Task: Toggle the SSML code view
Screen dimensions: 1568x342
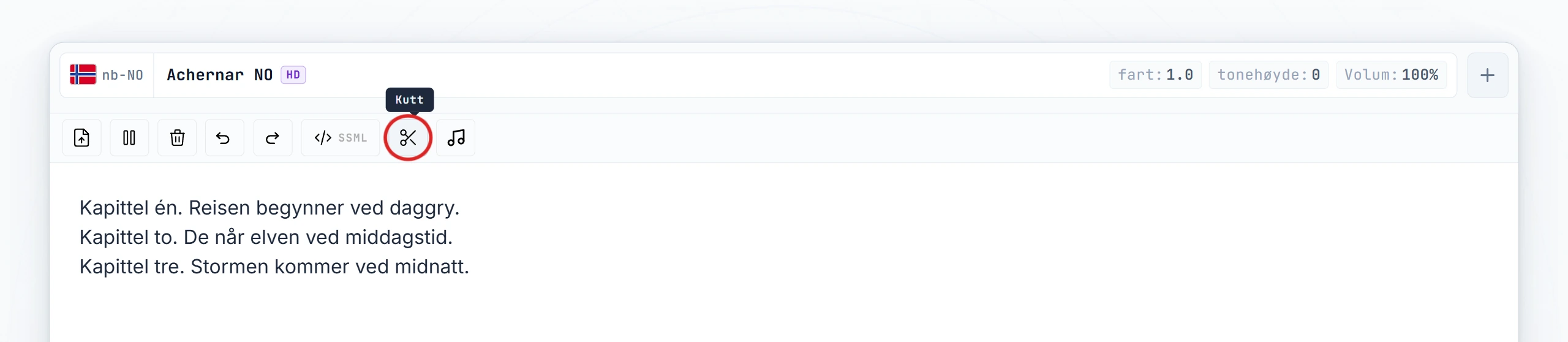Action: pos(341,138)
